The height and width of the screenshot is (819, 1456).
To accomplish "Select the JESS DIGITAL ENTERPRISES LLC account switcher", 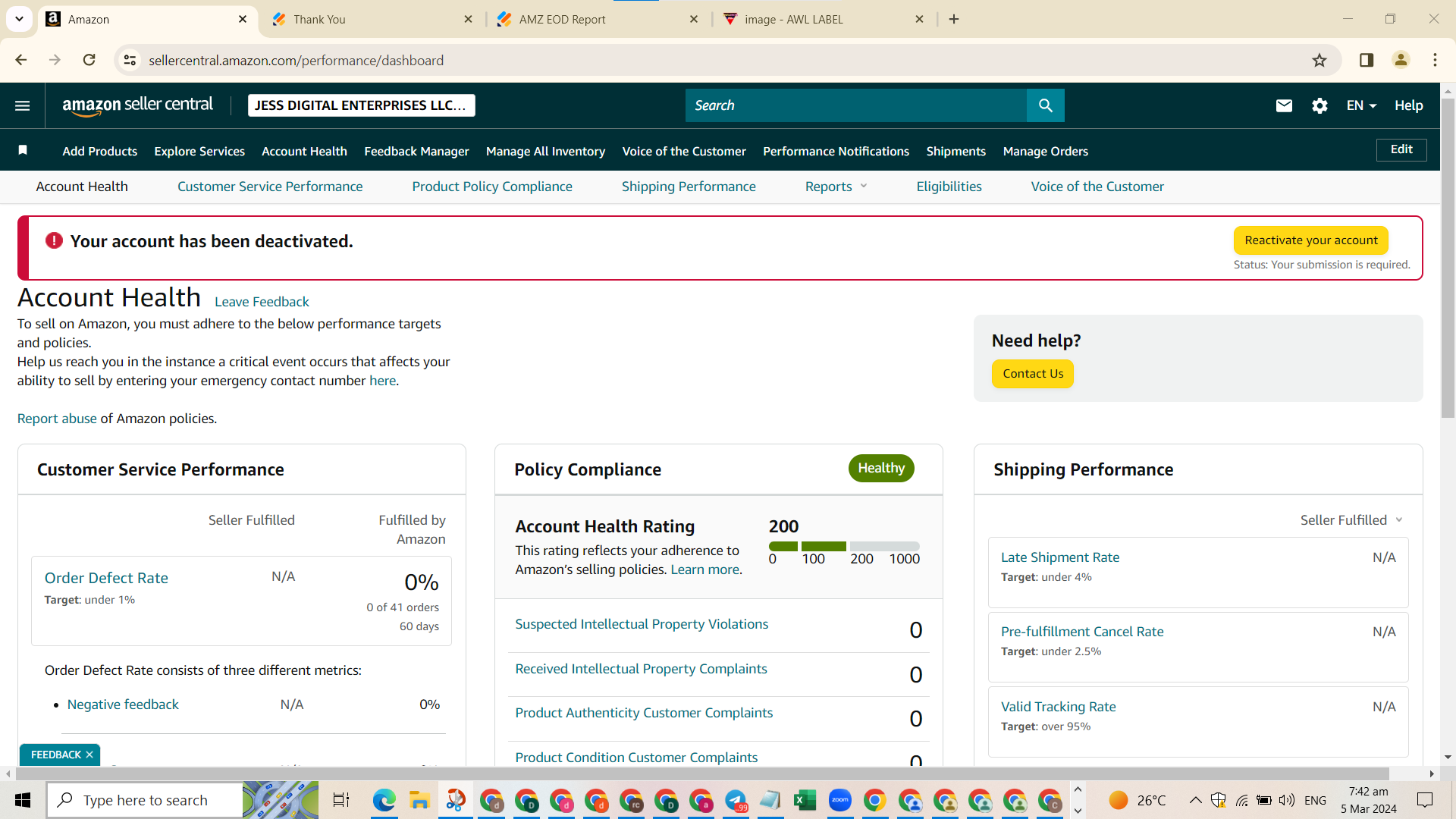I will tap(361, 105).
